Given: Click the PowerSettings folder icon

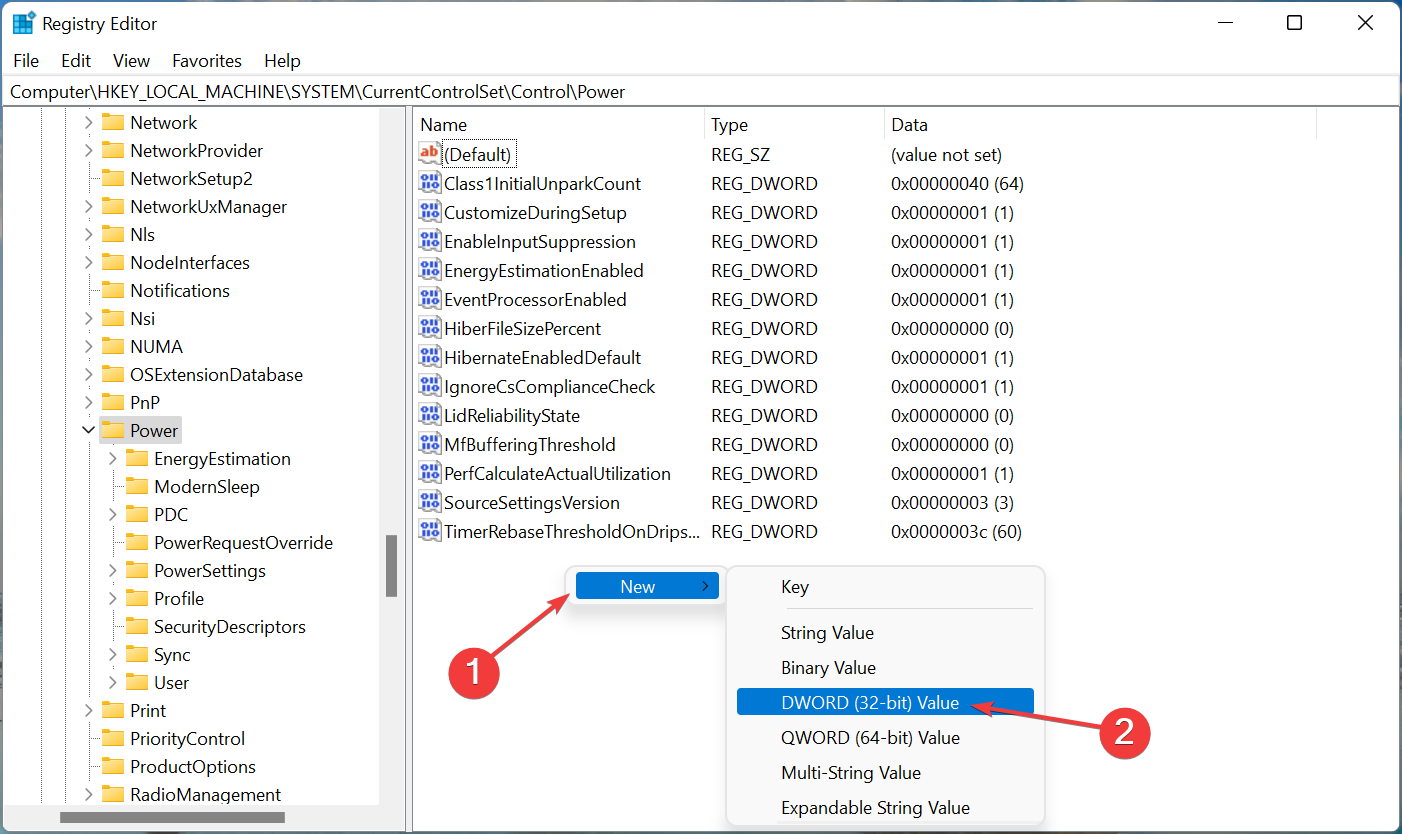Looking at the screenshot, I should tap(137, 571).
